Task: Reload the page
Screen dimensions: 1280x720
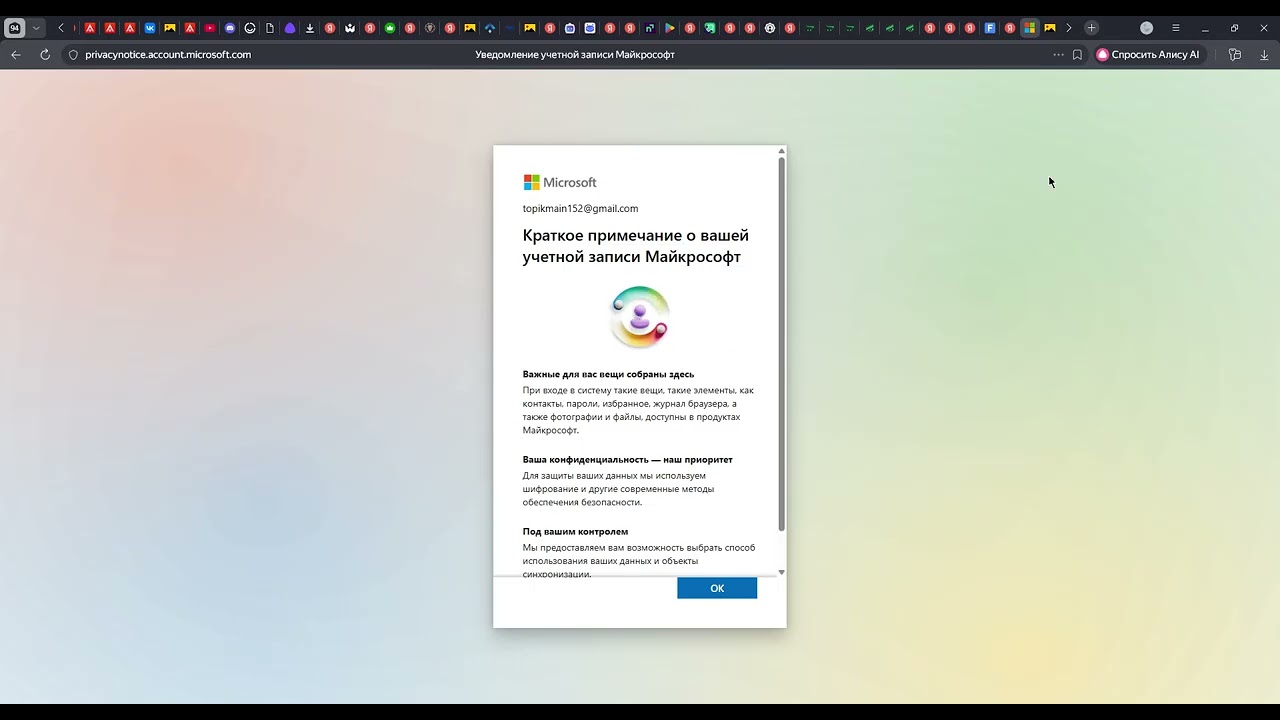Action: [x=45, y=55]
